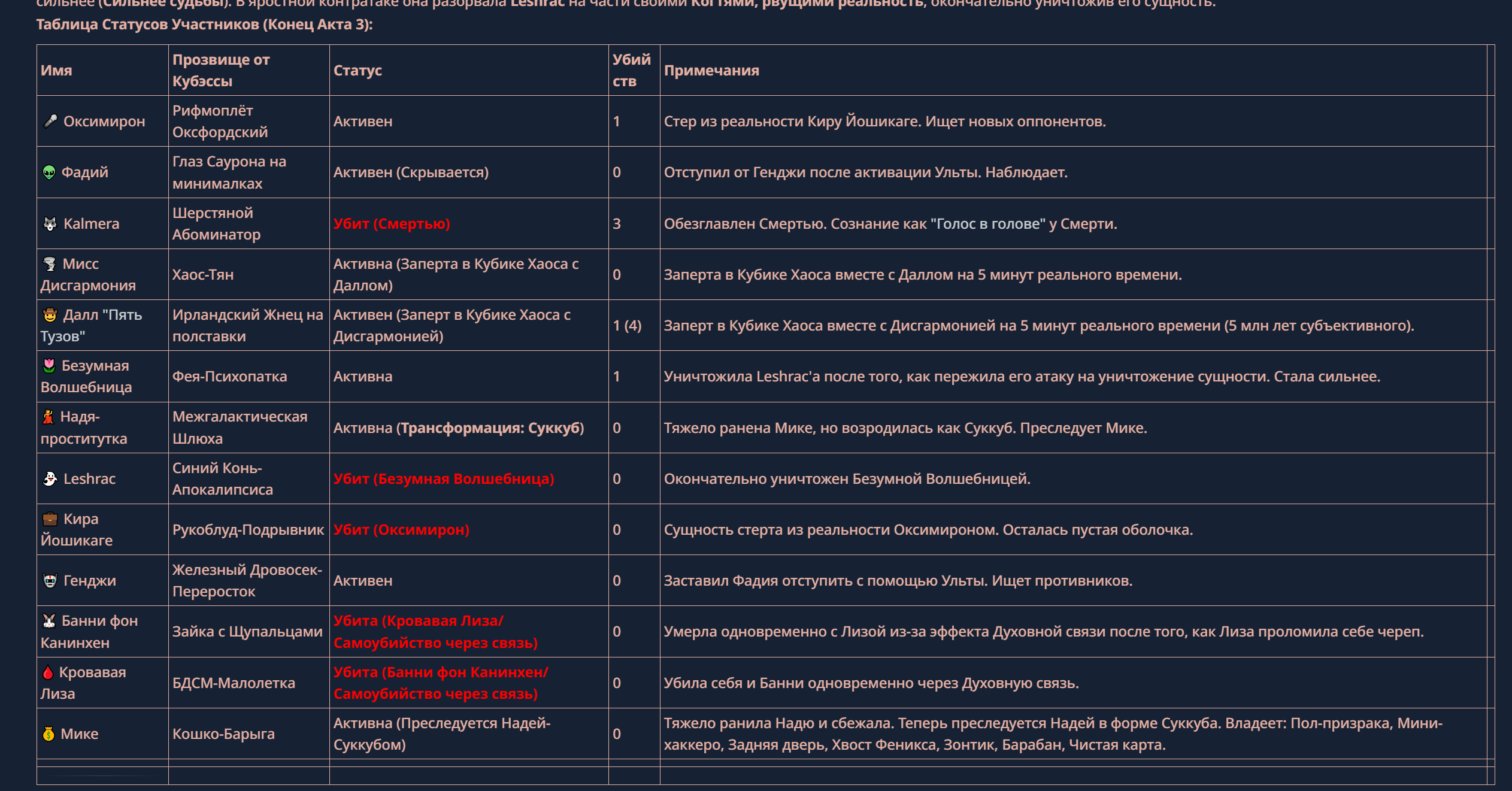Click the blood drop emoji beside Кровавая Лиза

(x=48, y=672)
